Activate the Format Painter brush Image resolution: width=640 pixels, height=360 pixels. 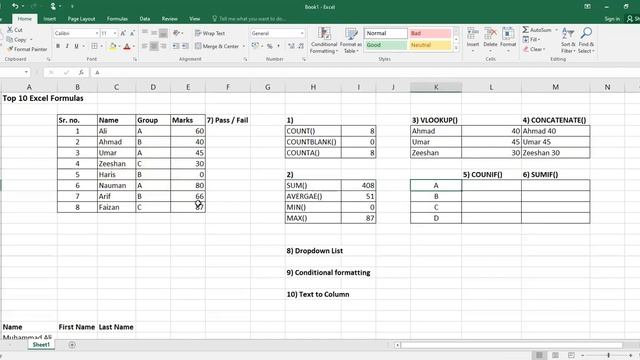[10, 49]
